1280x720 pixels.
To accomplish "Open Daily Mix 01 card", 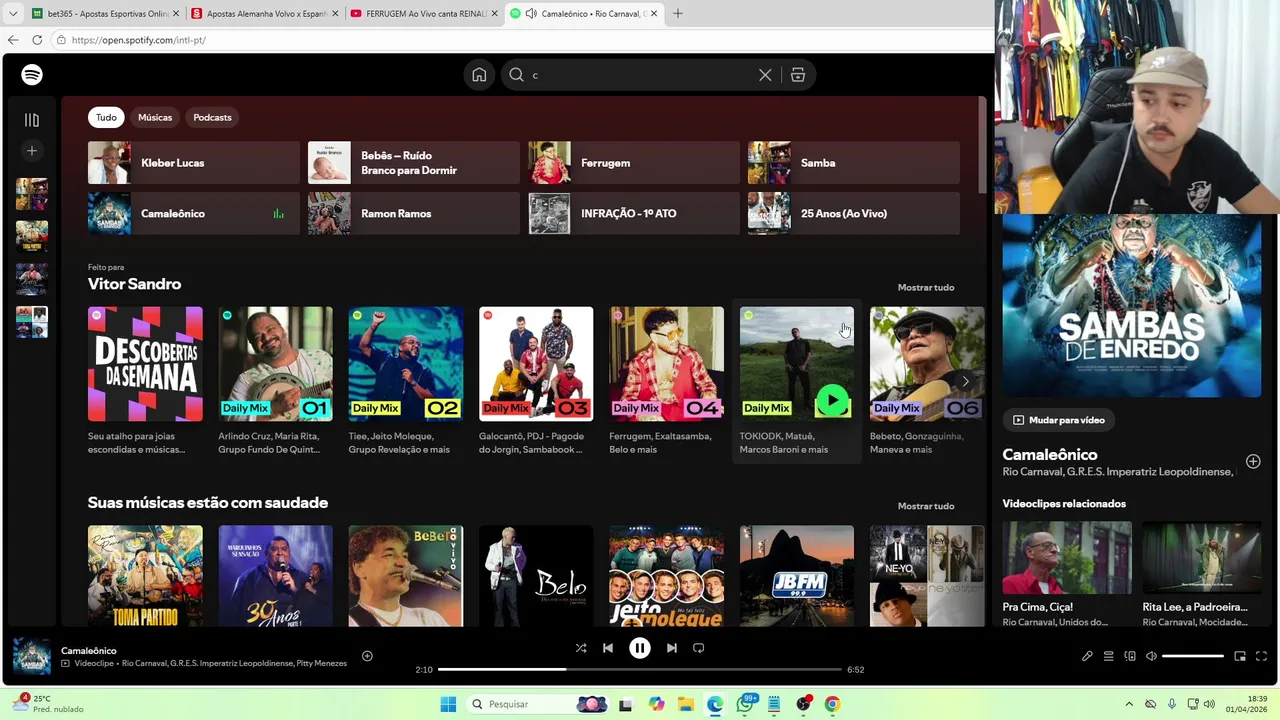I will pos(275,364).
